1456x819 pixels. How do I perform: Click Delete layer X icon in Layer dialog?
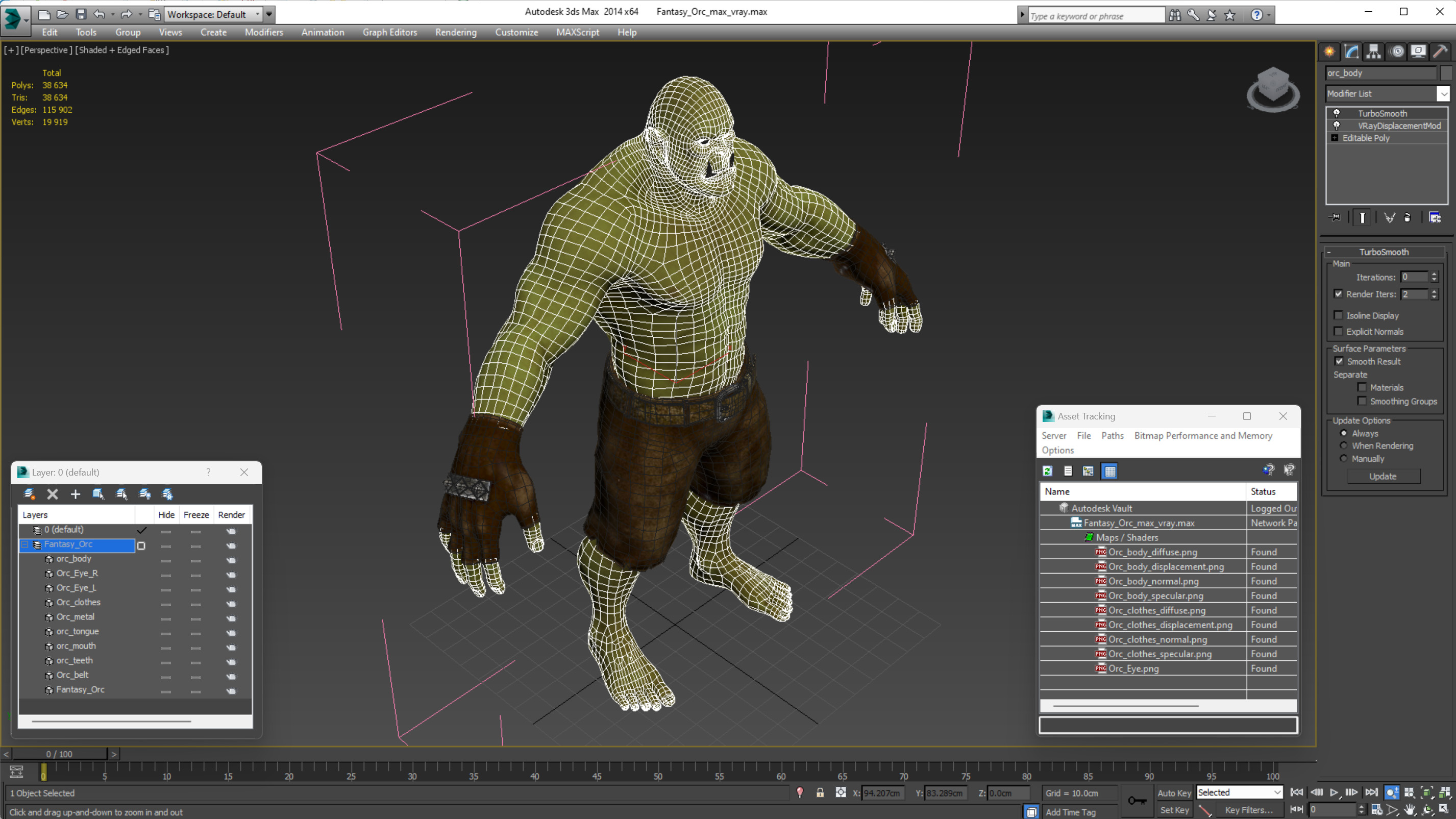(53, 494)
